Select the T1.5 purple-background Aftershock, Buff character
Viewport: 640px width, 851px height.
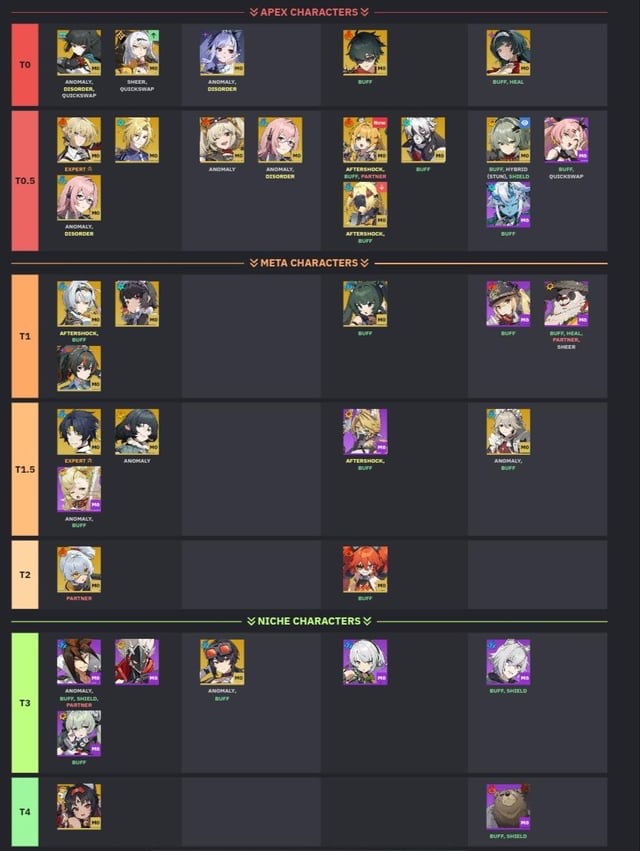[365, 432]
